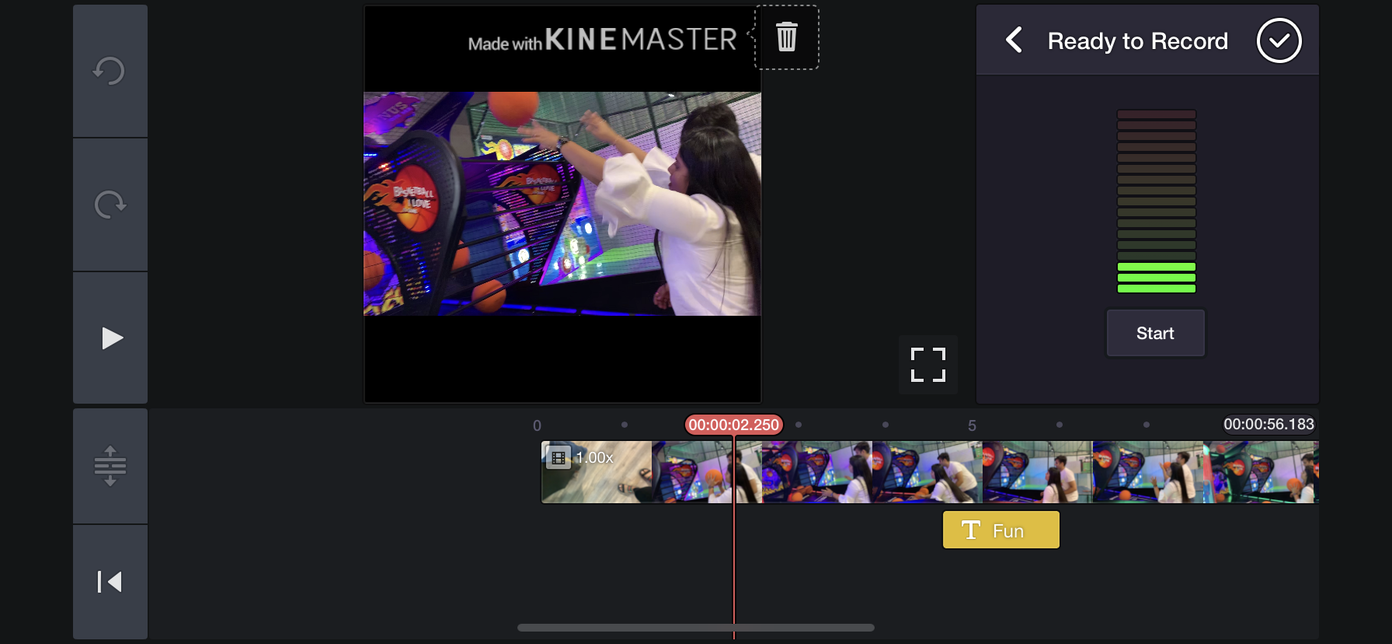
Task: Click the horizontal timeline scrollbar
Action: pyautogui.click(x=695, y=627)
